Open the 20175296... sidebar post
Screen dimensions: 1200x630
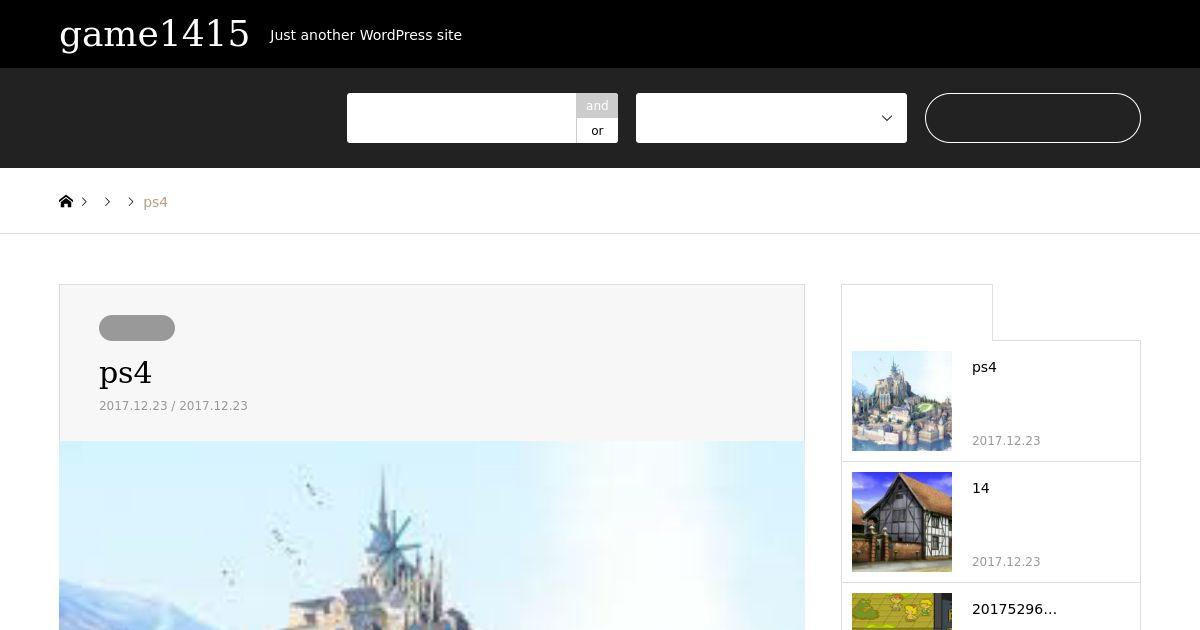coord(1014,609)
